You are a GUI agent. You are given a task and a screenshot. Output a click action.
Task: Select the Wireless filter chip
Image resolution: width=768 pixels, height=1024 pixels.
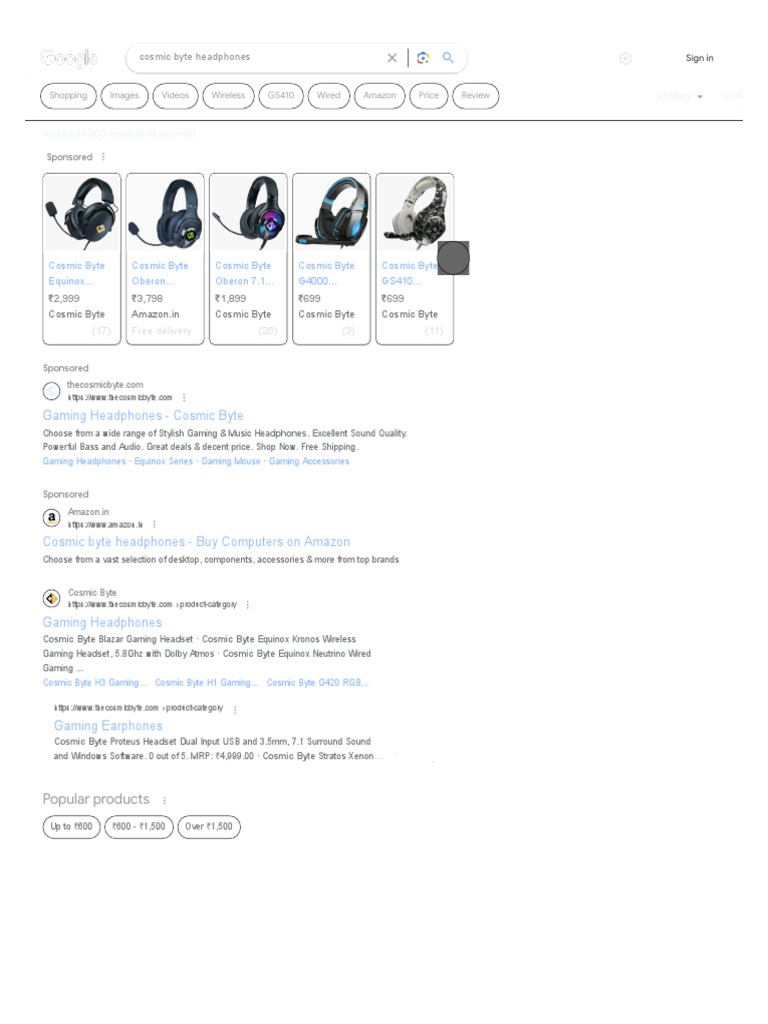[228, 95]
